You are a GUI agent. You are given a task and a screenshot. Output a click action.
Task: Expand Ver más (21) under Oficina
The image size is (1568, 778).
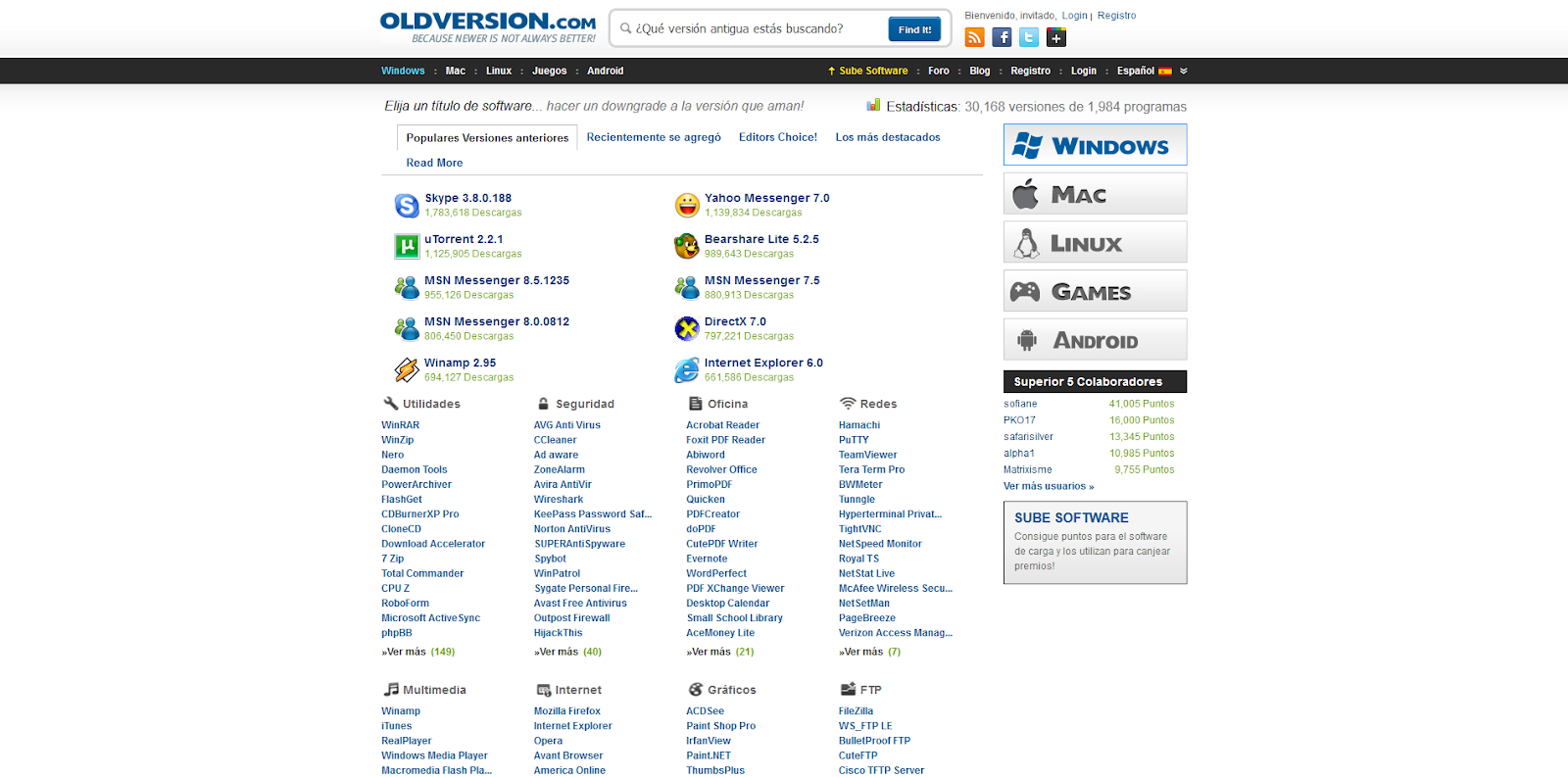coord(720,652)
